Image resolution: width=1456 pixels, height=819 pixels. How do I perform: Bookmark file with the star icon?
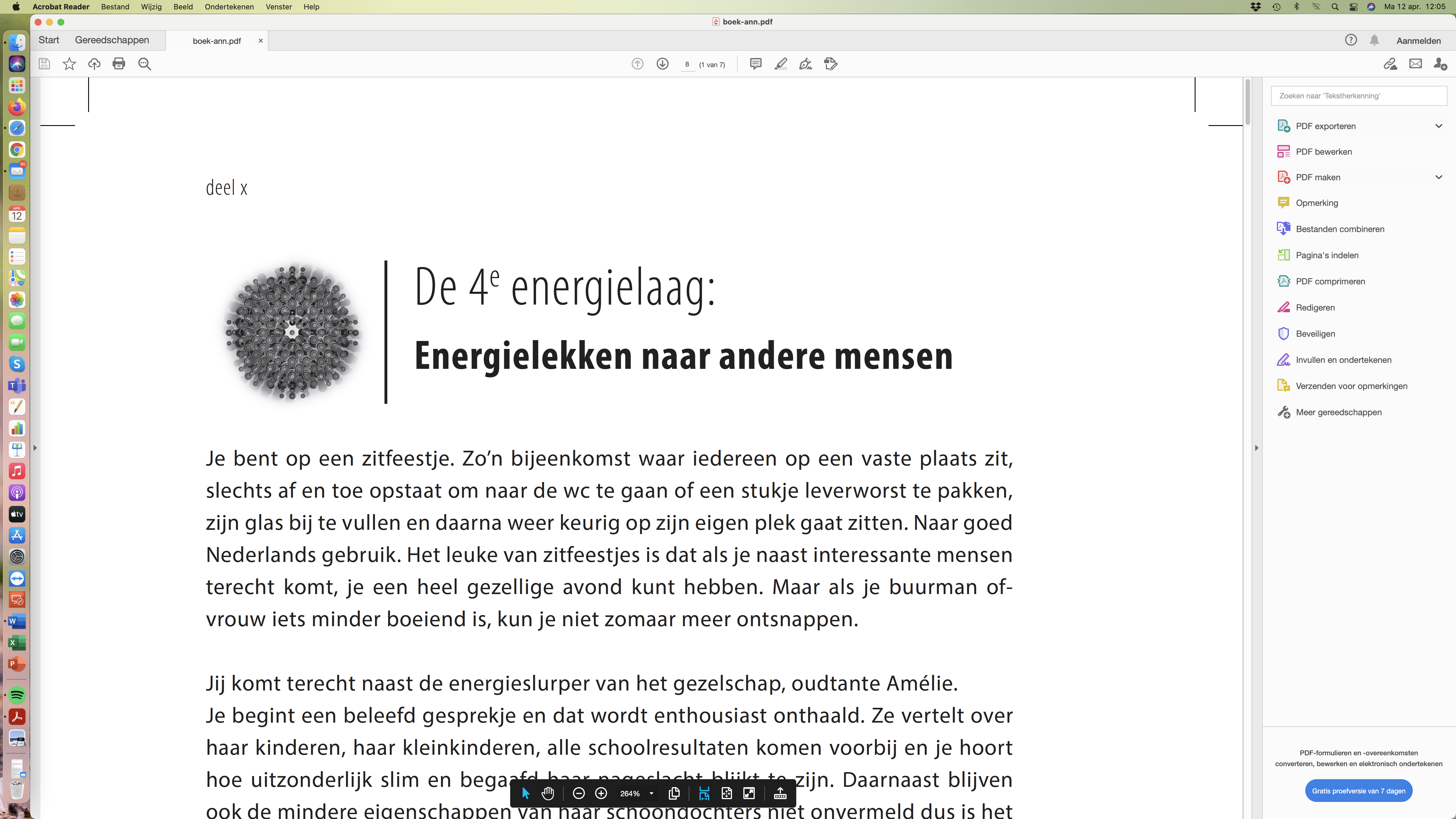(x=69, y=64)
